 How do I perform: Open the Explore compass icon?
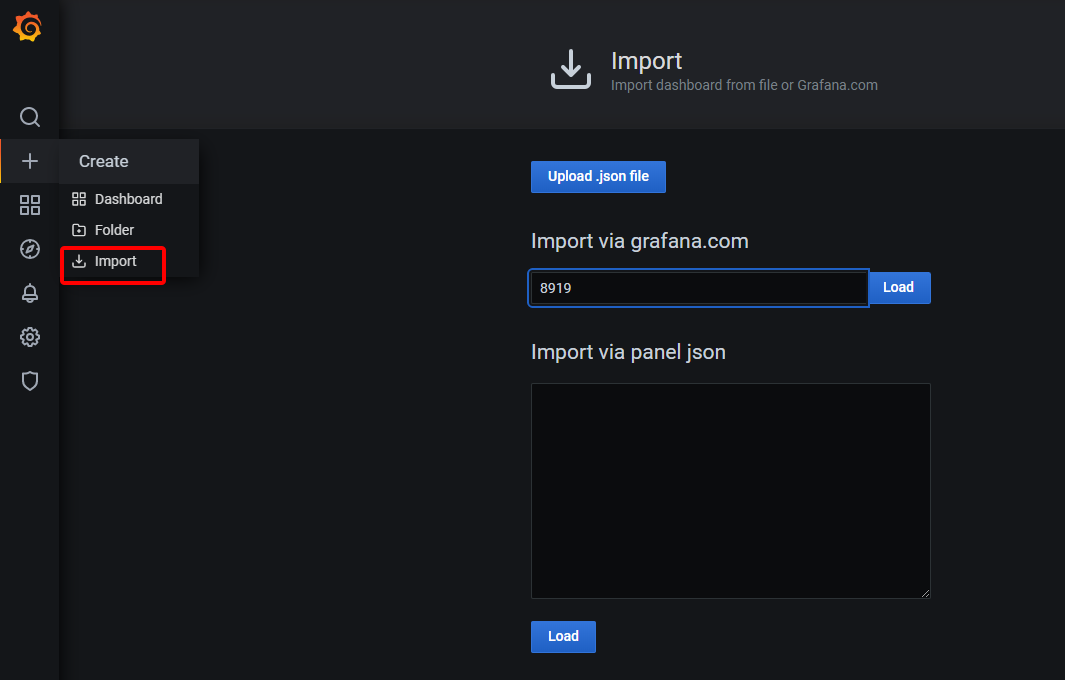(30, 249)
